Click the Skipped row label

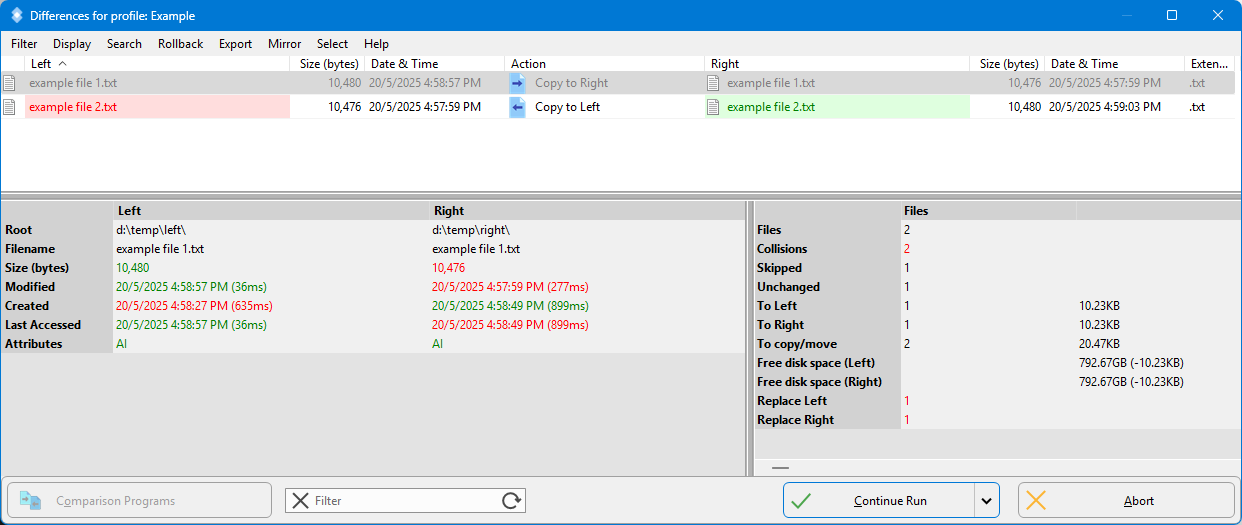[779, 268]
